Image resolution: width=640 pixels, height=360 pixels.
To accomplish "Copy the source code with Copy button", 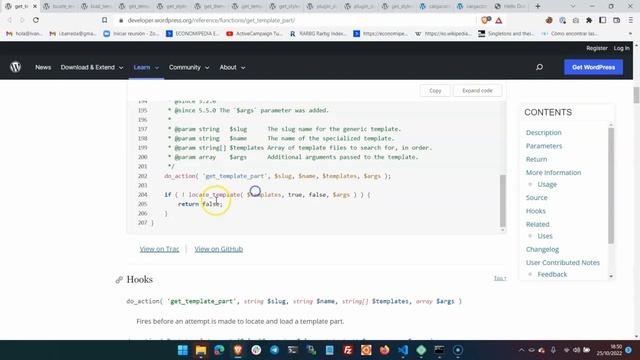I will point(435,91).
